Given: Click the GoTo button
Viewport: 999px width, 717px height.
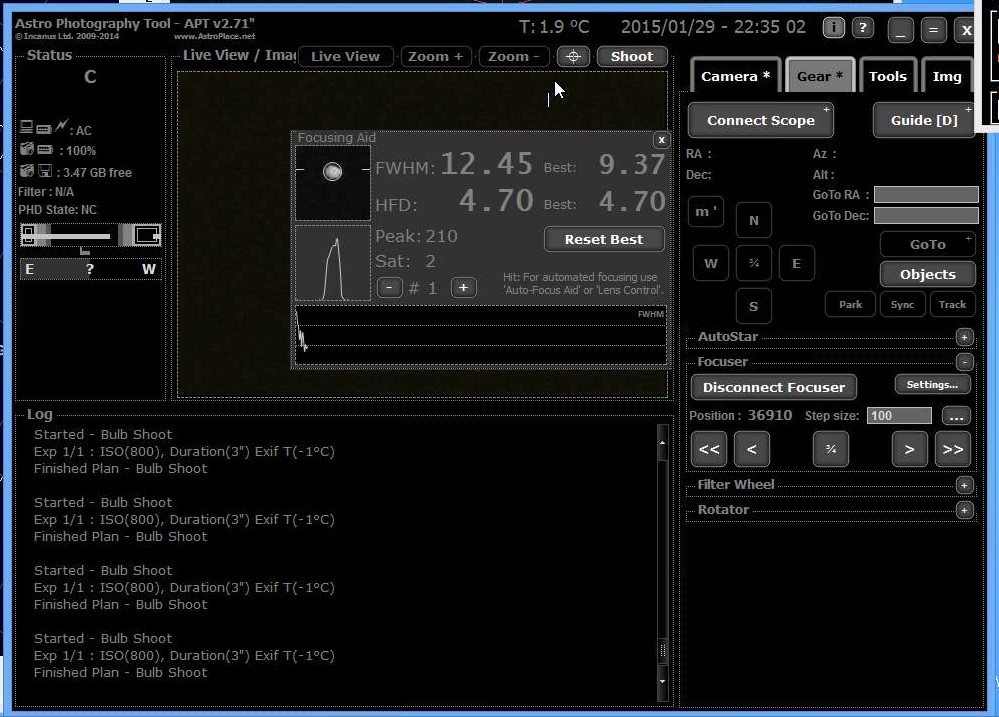Looking at the screenshot, I should [x=928, y=245].
